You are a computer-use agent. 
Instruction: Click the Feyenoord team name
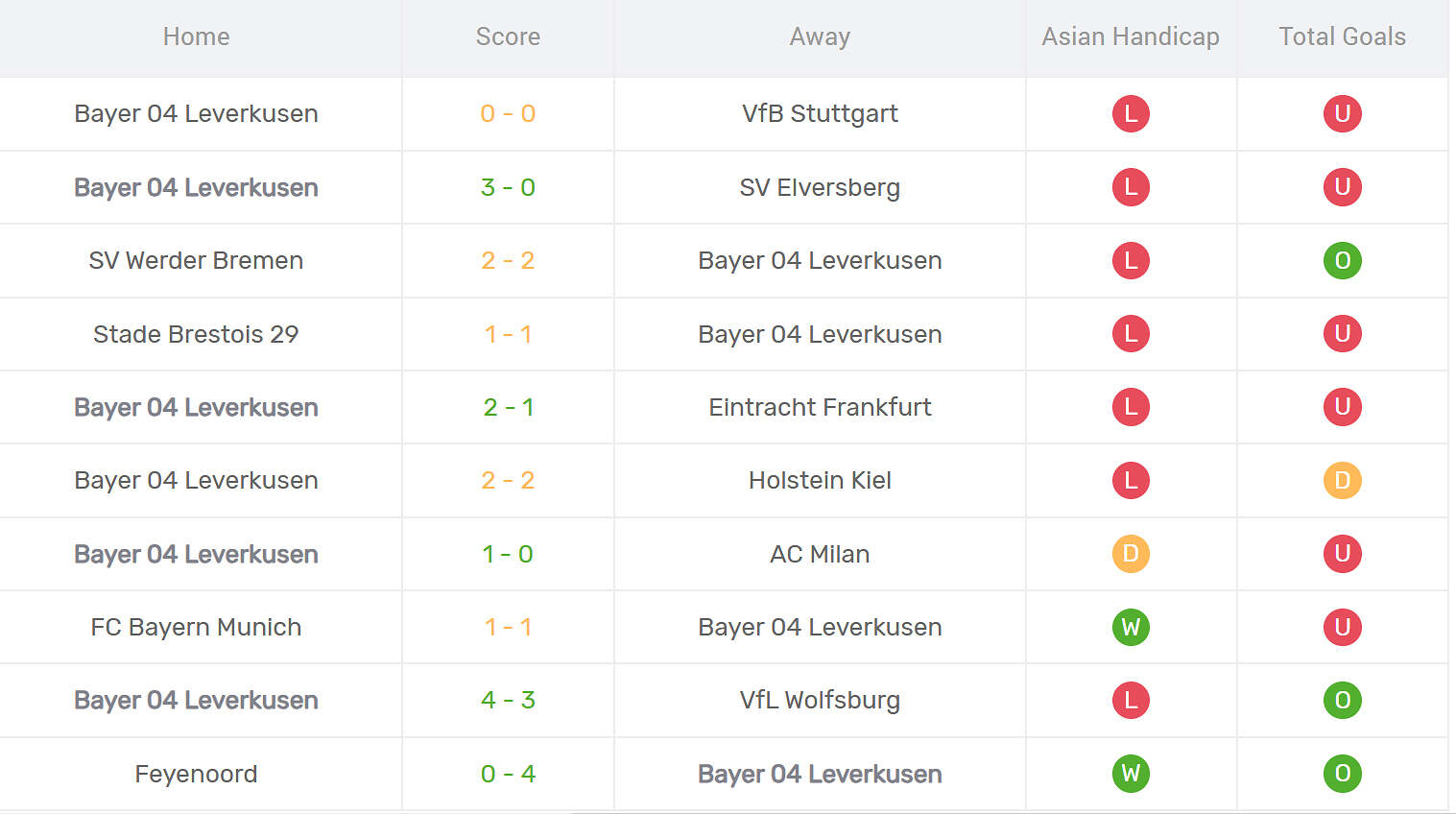196,774
